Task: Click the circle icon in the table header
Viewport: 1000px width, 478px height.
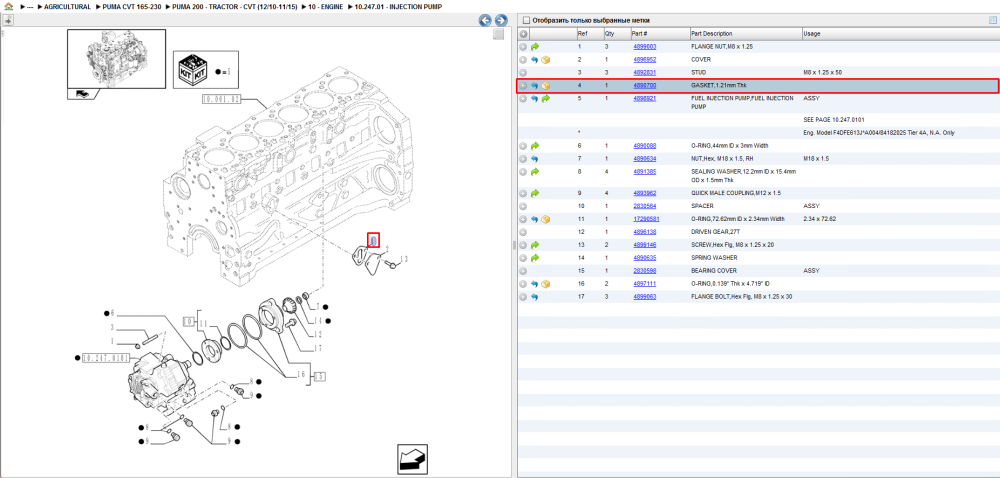Action: (523, 34)
